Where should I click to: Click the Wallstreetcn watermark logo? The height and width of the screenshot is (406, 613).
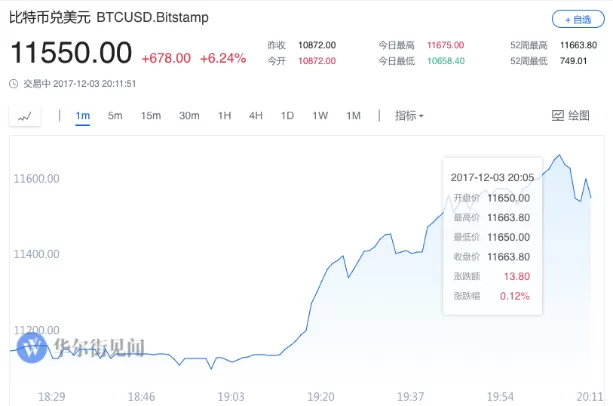pyautogui.click(x=32, y=347)
